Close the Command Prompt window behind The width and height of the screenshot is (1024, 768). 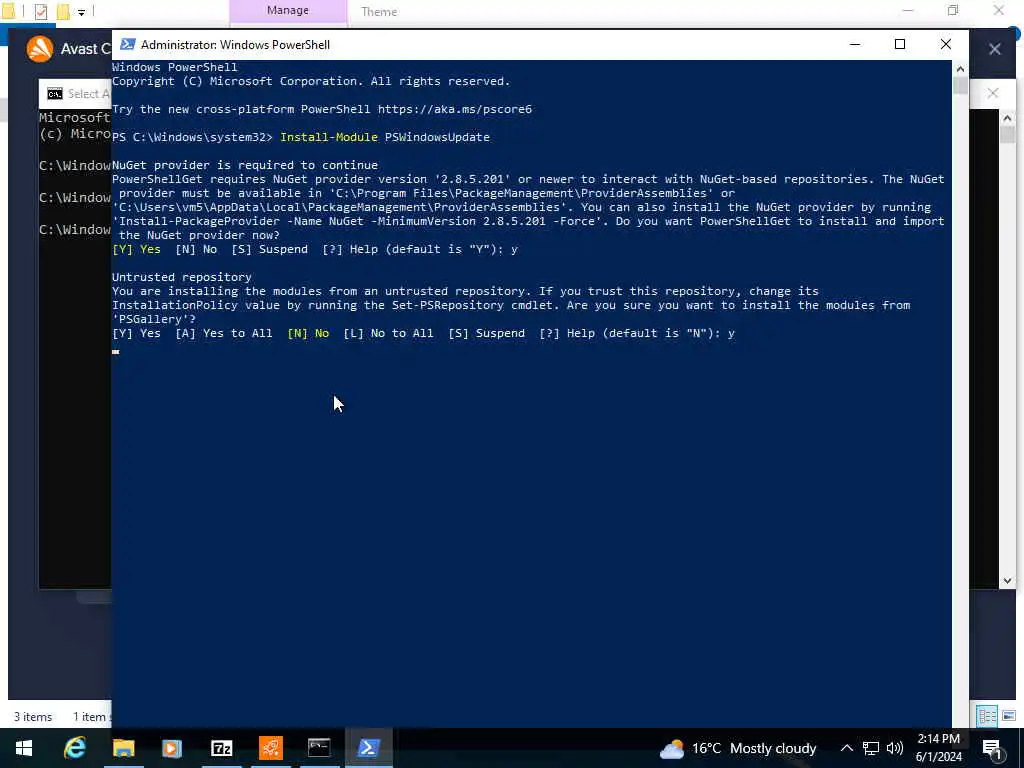pos(993,93)
